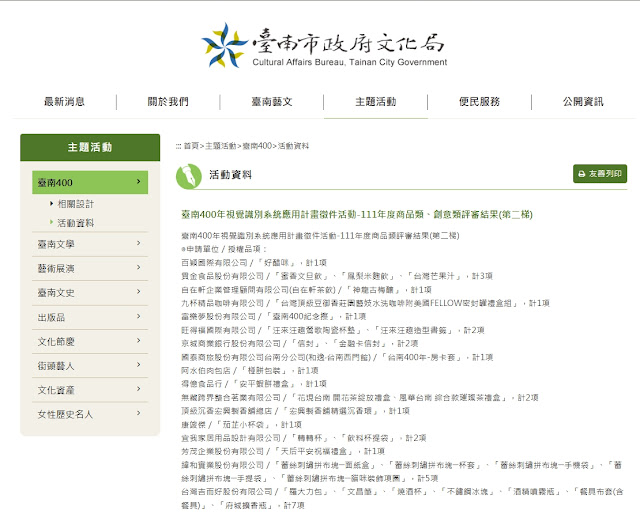Open 活動資料 sub-item in sidebar
The image size is (640, 521).
coord(76,223)
